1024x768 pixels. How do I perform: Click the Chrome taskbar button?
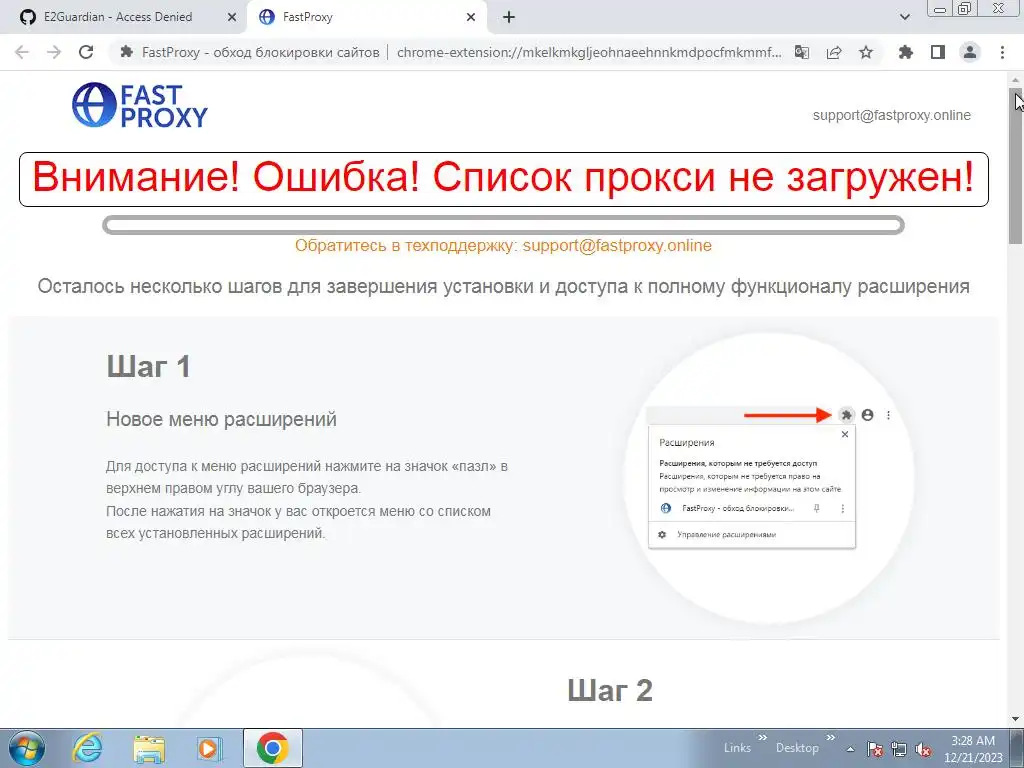[273, 748]
